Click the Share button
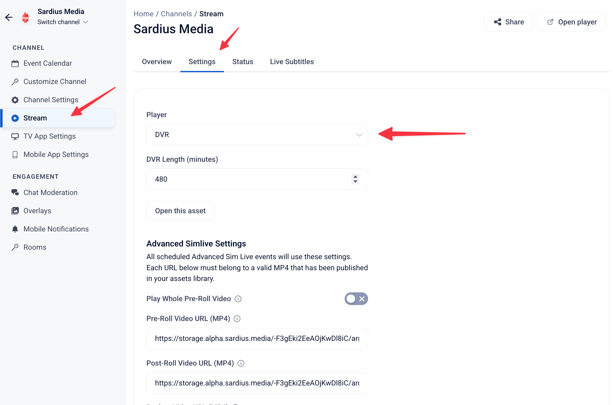This screenshot has width=613, height=405. 508,22
